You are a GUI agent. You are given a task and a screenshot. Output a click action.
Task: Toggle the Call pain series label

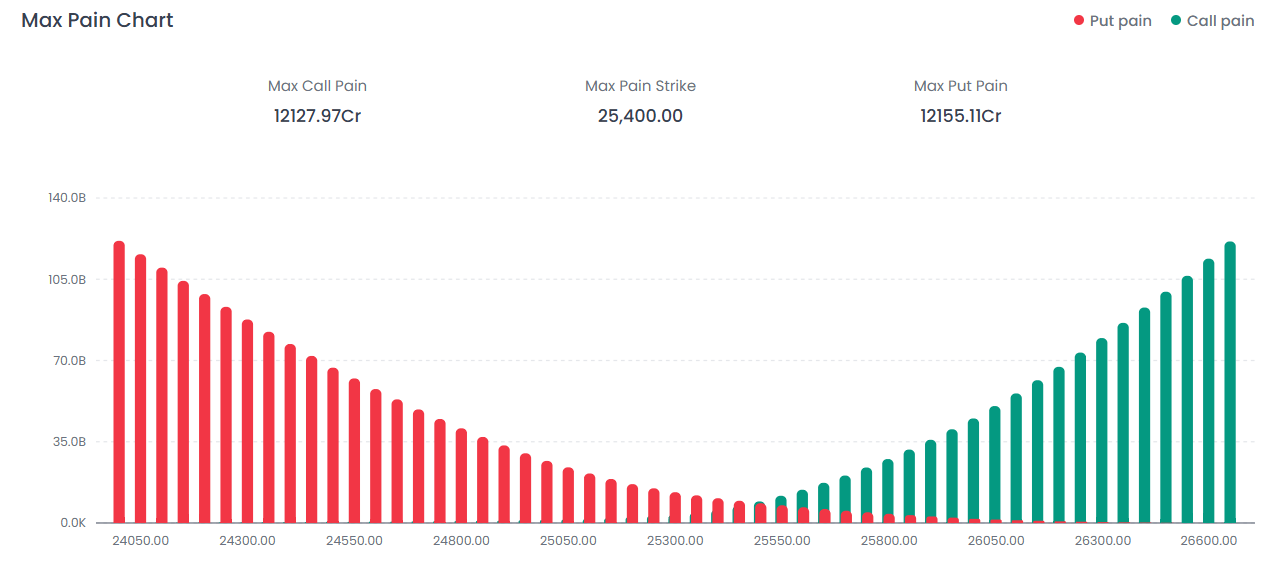click(1220, 21)
